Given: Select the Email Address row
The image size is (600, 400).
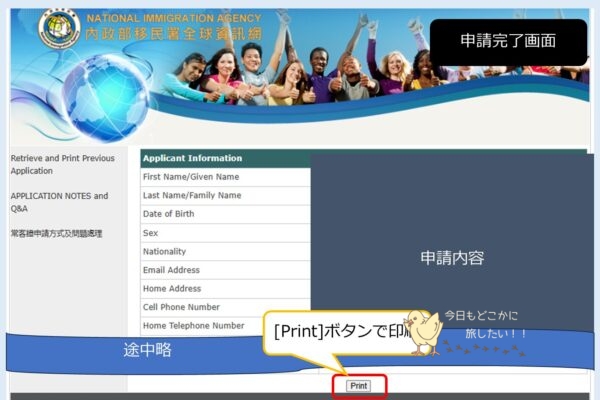Looking at the screenshot, I should 225,270.
